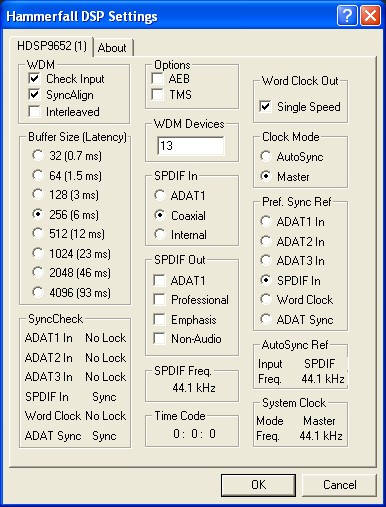Set Clock Mode to AutoSync

click(266, 156)
